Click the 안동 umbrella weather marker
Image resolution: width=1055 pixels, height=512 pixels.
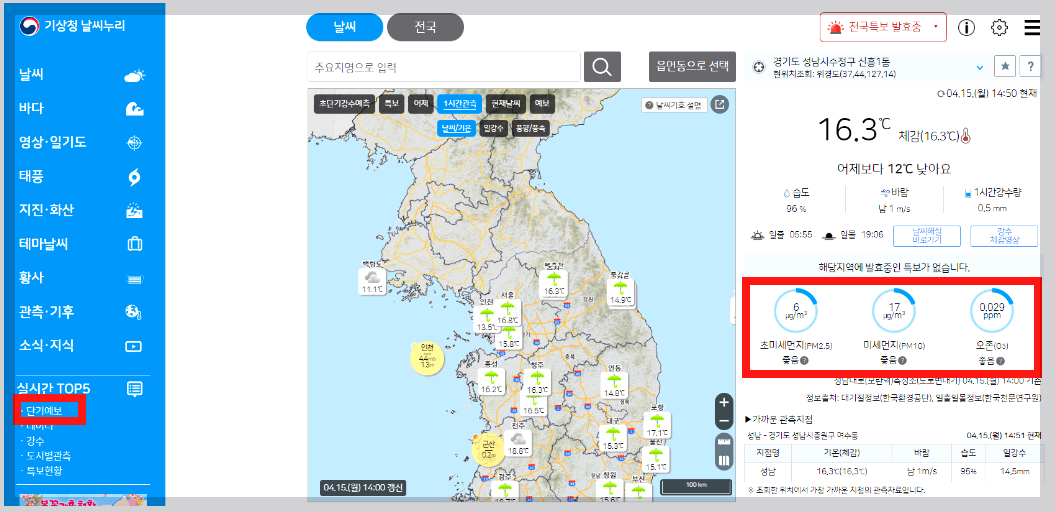click(x=613, y=384)
